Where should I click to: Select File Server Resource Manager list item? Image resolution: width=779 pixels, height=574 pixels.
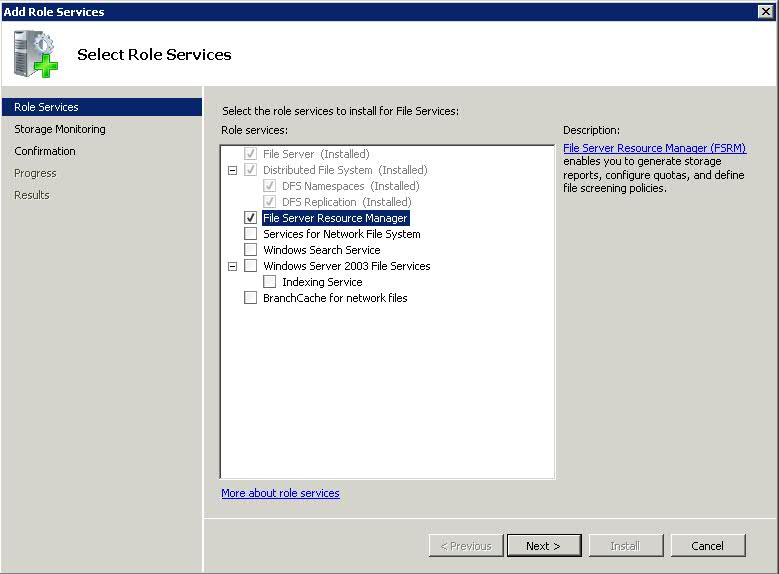pyautogui.click(x=335, y=218)
